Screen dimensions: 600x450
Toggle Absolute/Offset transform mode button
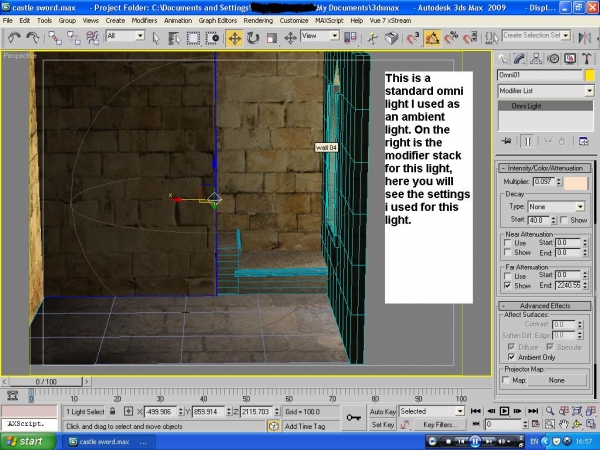[x=128, y=411]
